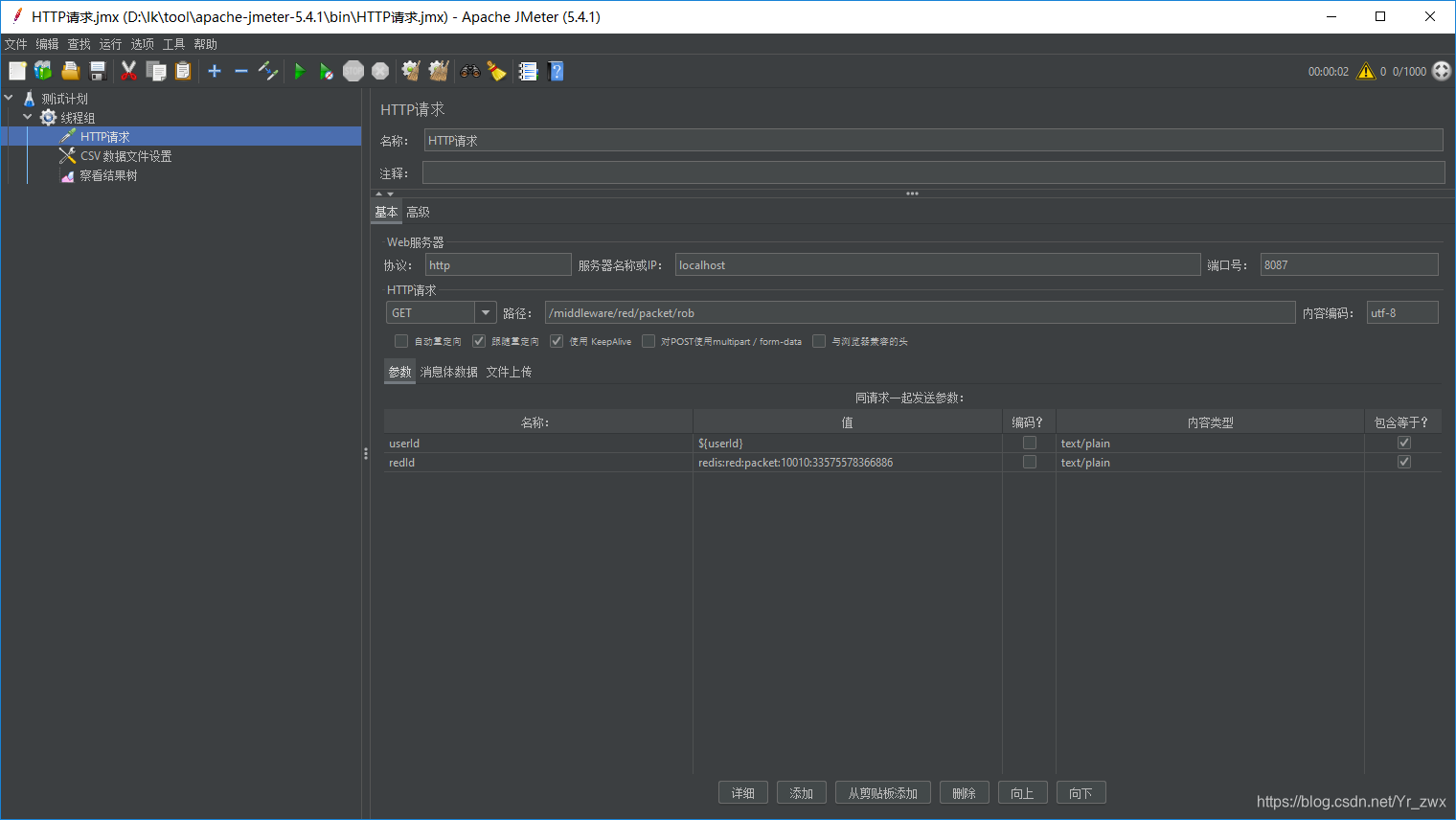Open the 编辑 menu
The image size is (1456, 820).
(x=47, y=44)
